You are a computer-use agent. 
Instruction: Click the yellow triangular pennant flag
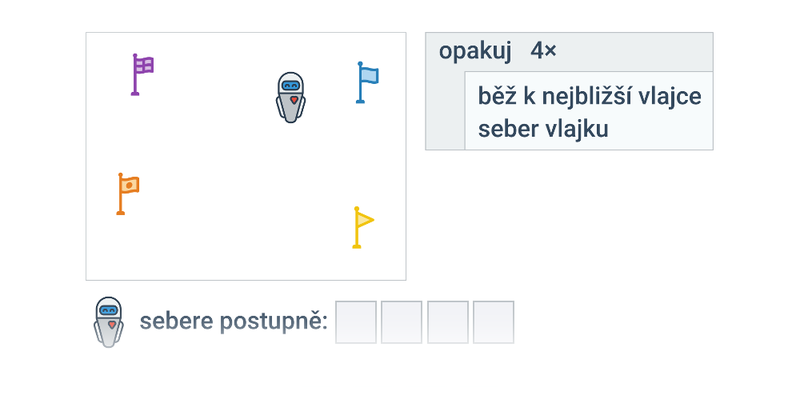[363, 228]
